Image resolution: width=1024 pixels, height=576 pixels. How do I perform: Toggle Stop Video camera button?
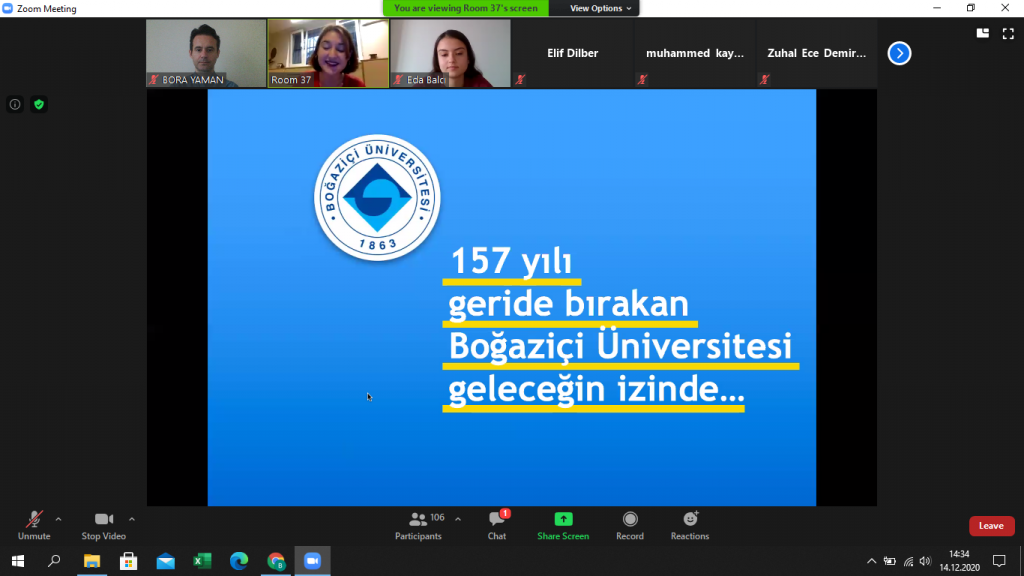click(104, 525)
